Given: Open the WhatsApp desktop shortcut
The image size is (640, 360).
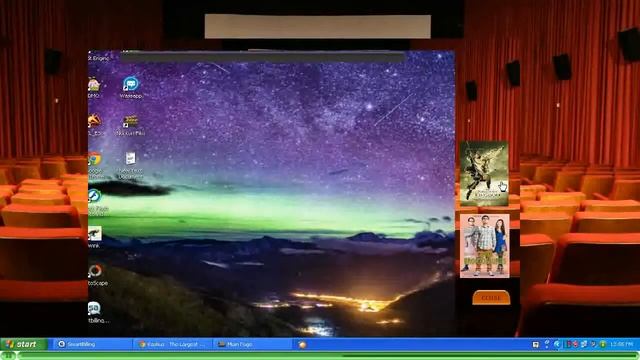Looking at the screenshot, I should [x=131, y=84].
